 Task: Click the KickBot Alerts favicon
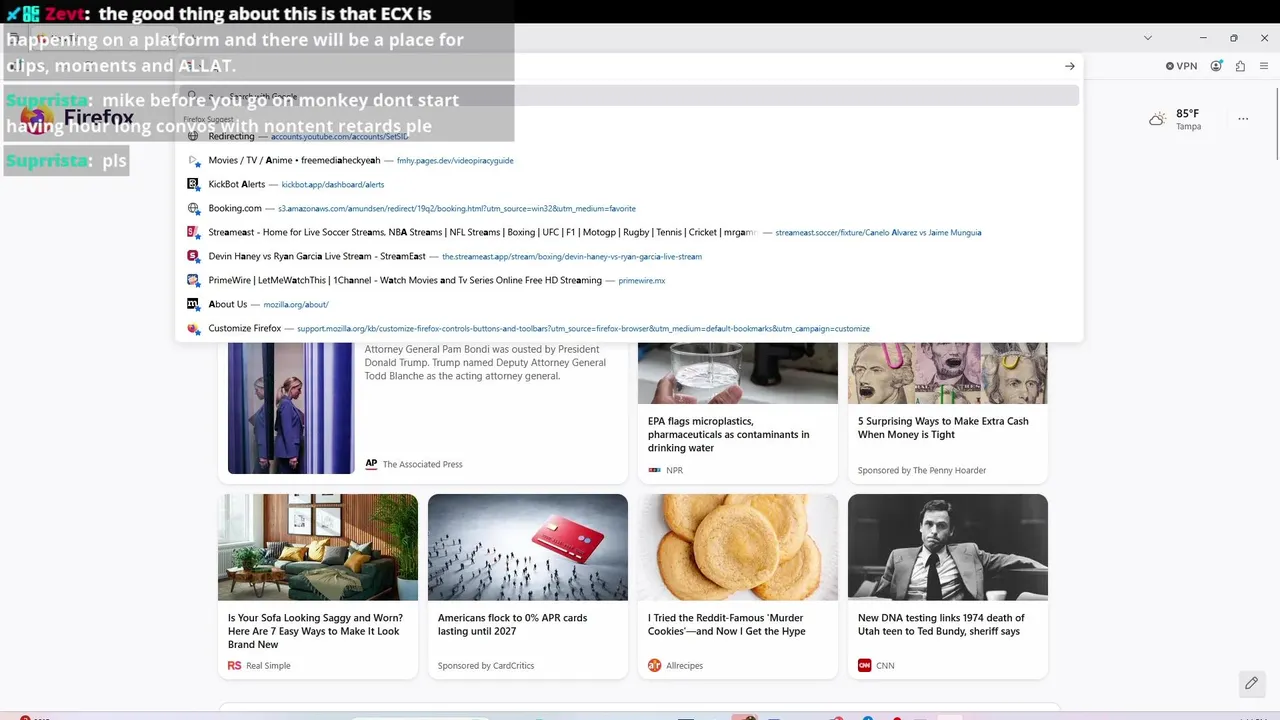194,184
